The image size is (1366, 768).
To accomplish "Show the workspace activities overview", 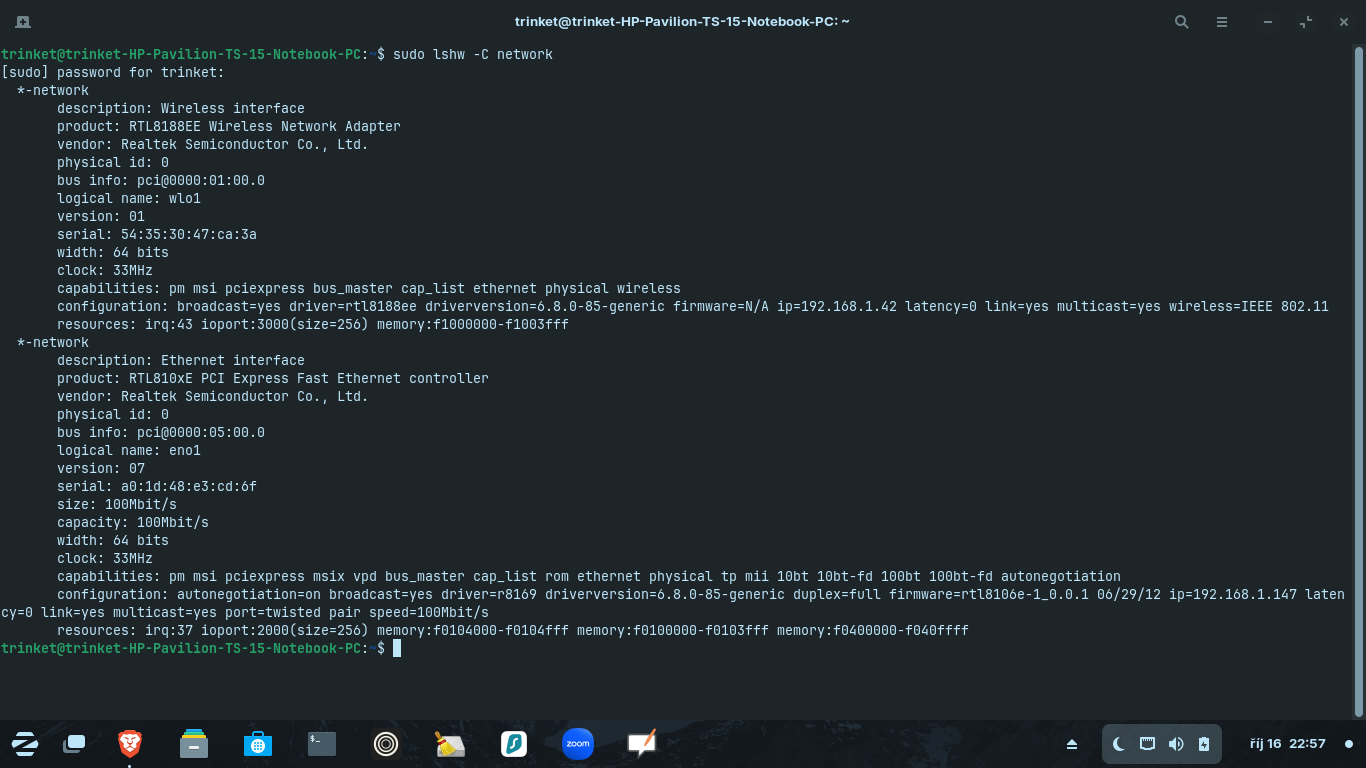I will point(74,743).
